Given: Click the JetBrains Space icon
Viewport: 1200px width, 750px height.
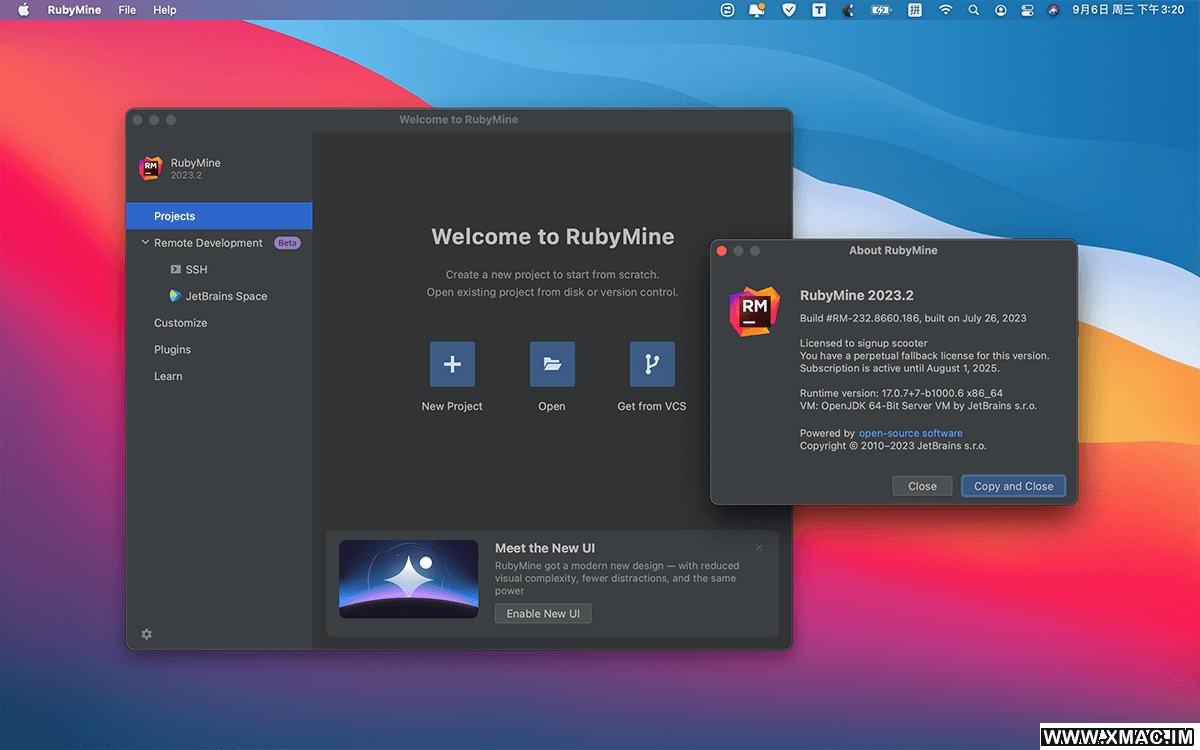Looking at the screenshot, I should pos(176,296).
